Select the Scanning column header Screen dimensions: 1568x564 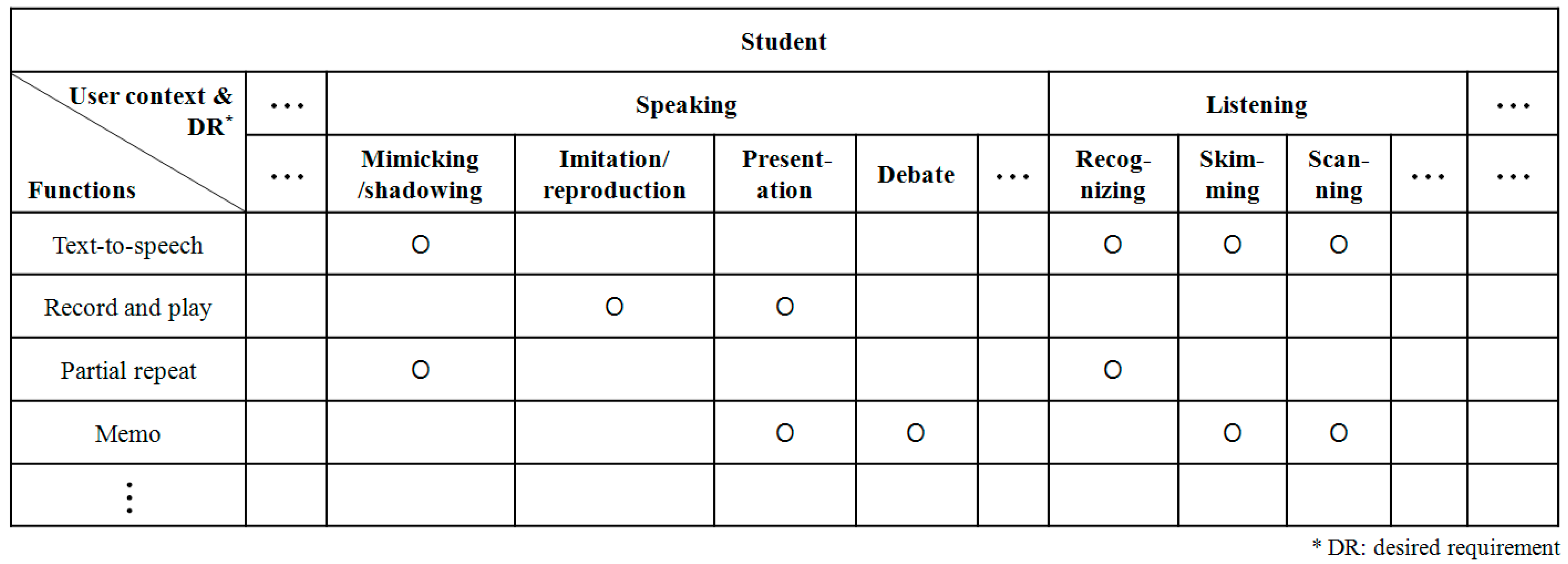pos(1338,175)
